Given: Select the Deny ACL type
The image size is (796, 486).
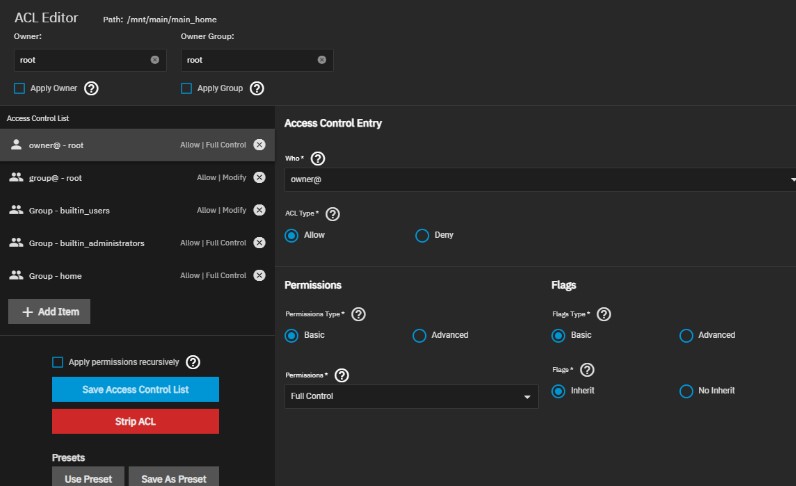Looking at the screenshot, I should pos(422,235).
